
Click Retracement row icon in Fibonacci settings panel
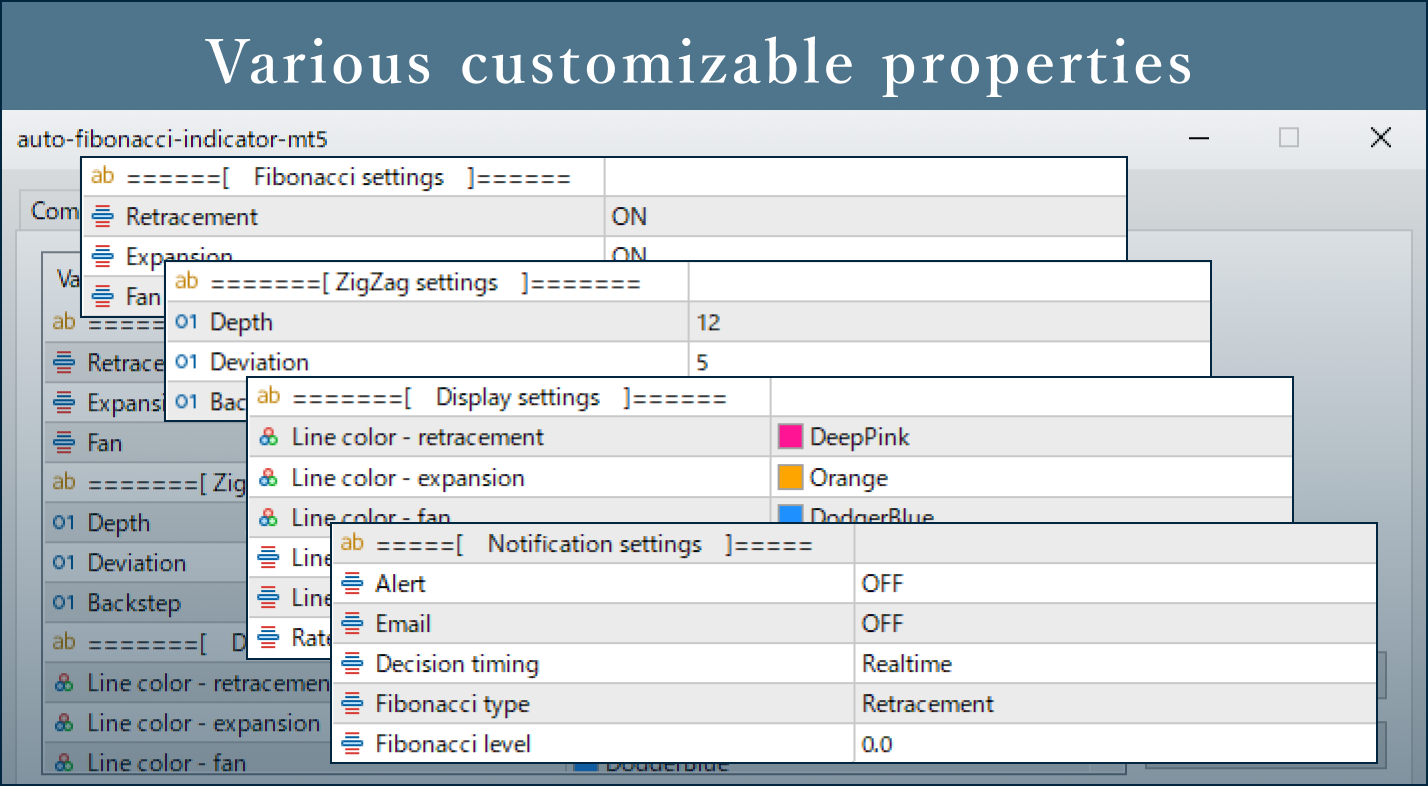point(102,217)
